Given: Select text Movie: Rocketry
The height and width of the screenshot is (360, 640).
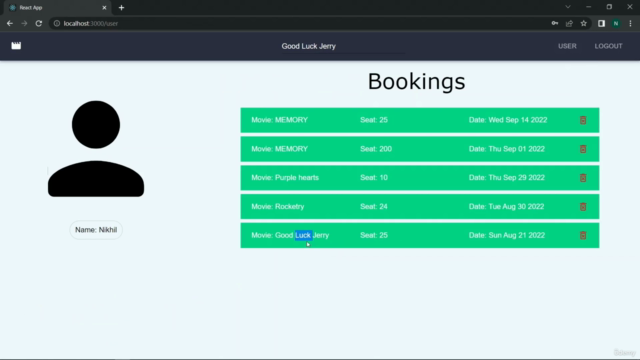Looking at the screenshot, I should click(x=278, y=207).
